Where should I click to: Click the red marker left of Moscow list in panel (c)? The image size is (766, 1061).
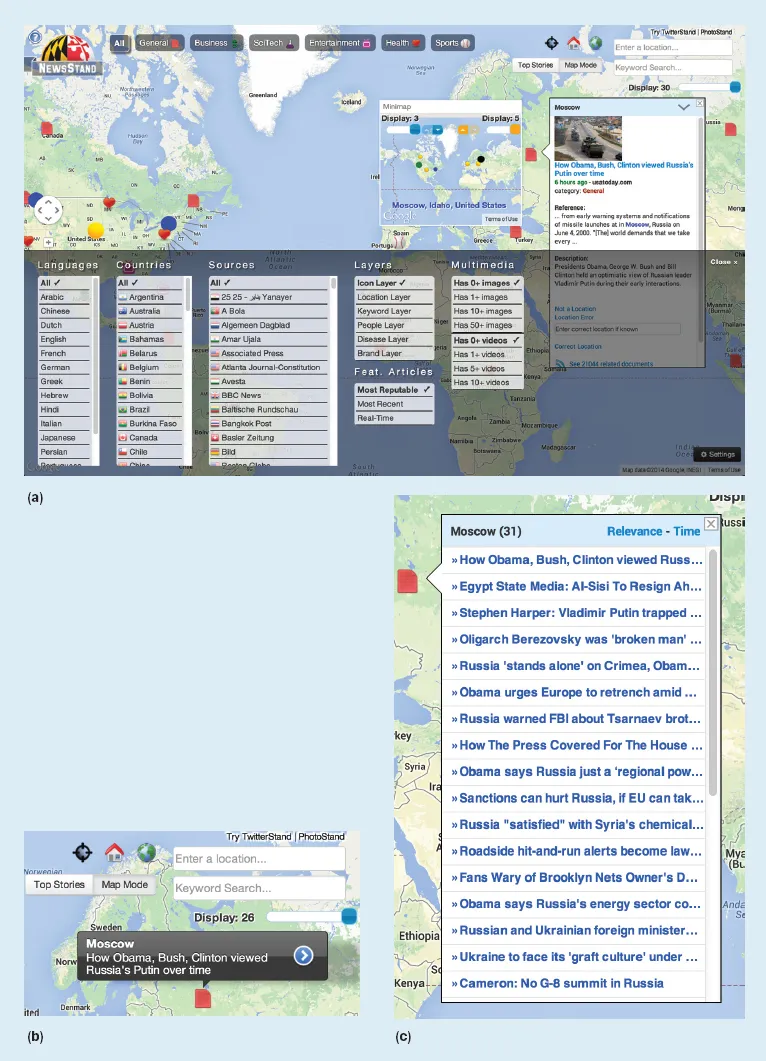[x=407, y=581]
